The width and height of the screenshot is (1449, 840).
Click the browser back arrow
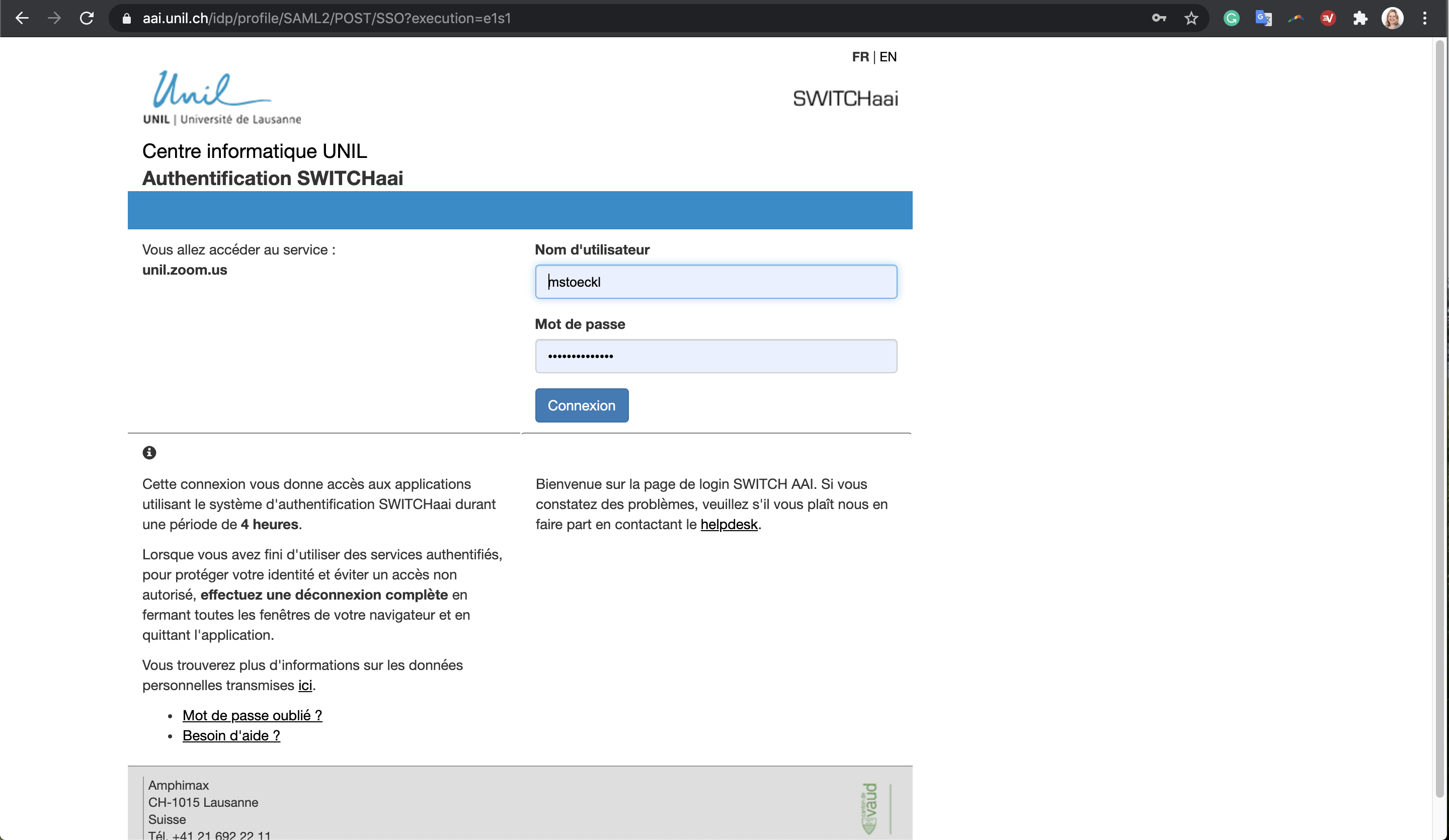tap(22, 19)
